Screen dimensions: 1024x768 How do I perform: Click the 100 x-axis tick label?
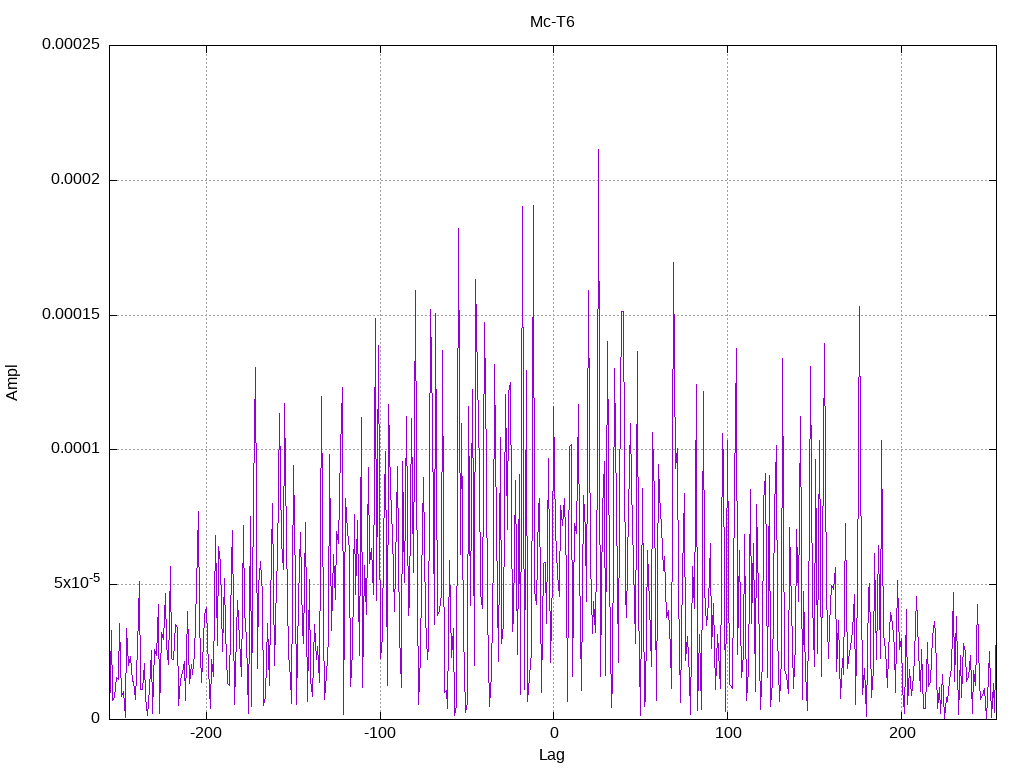728,733
